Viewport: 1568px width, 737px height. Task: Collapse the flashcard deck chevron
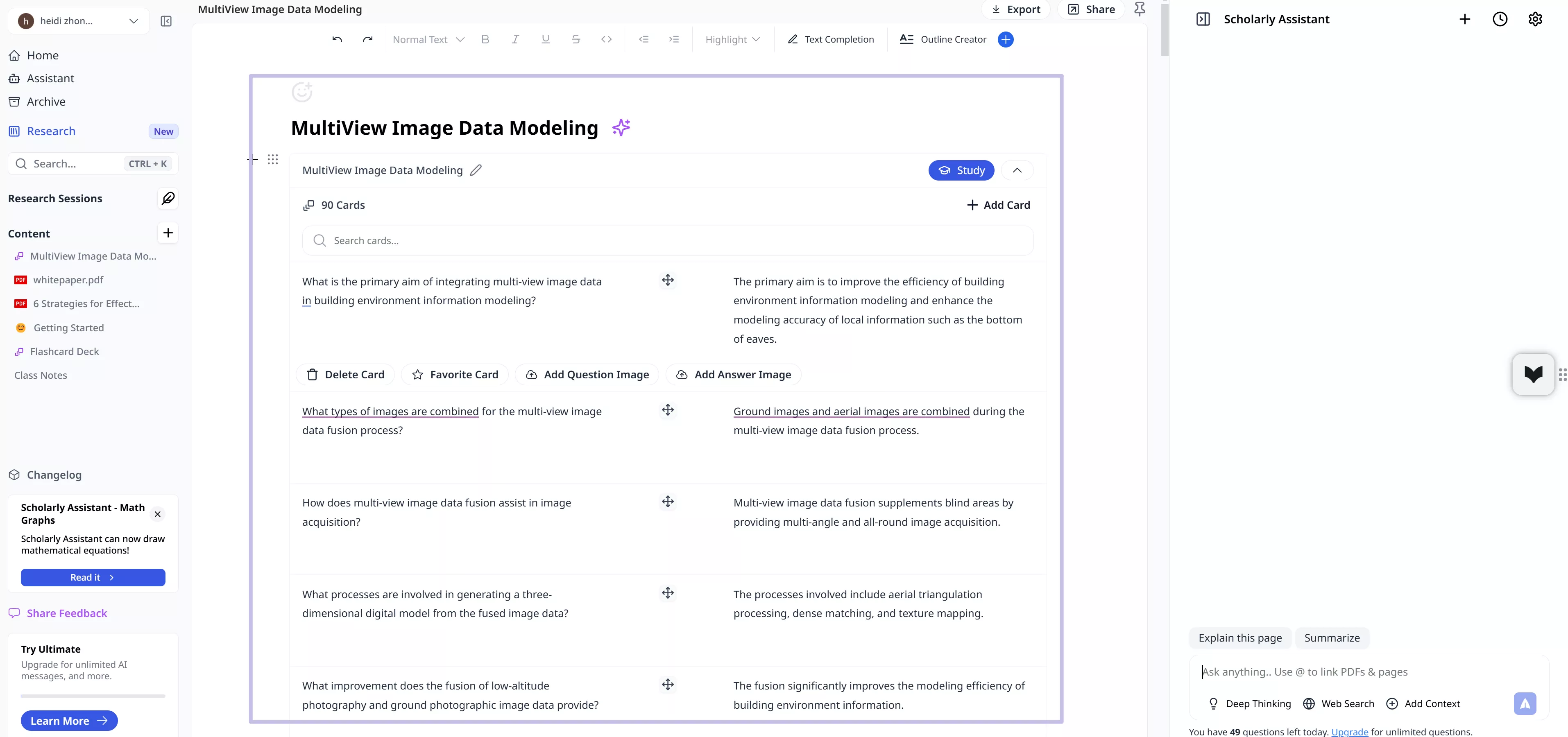[1017, 170]
